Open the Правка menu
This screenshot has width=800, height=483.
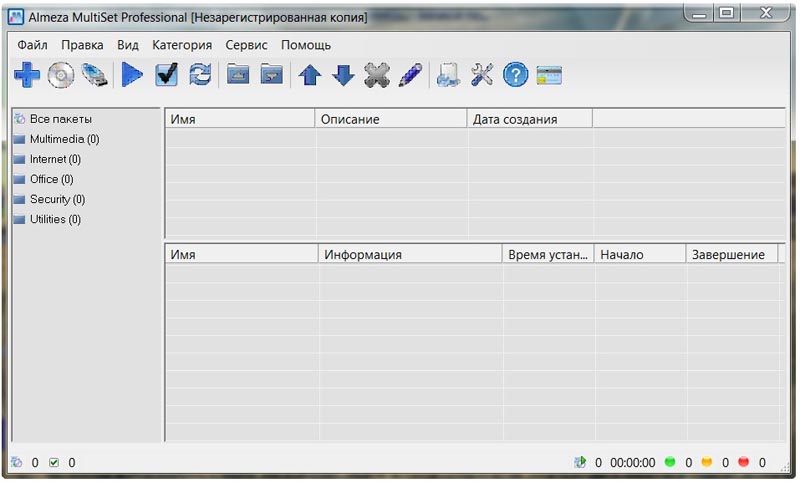click(82, 45)
